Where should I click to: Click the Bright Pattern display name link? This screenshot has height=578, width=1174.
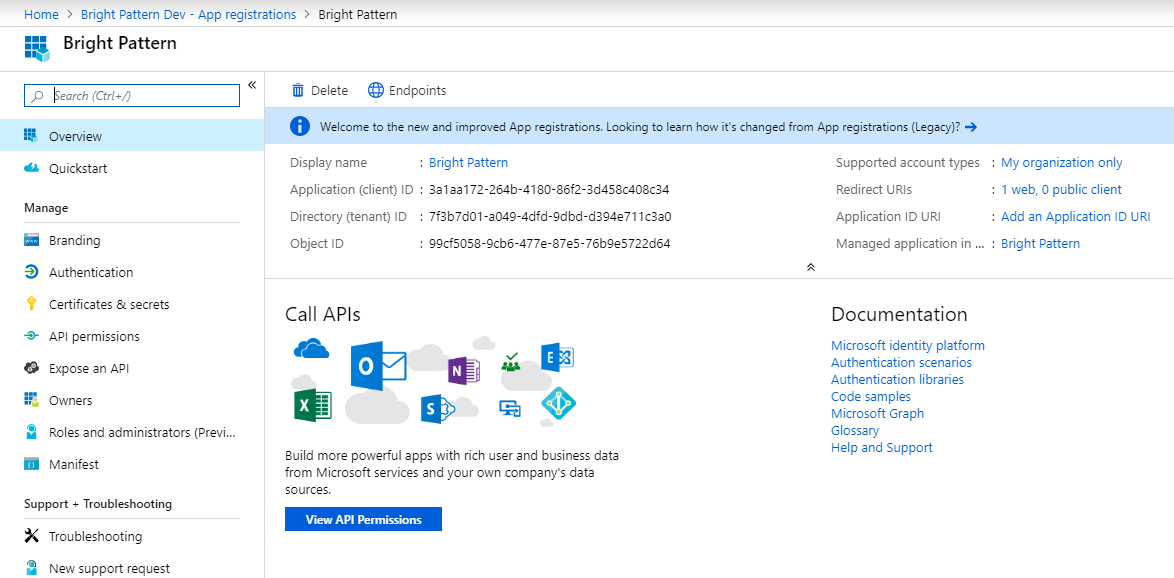[x=468, y=162]
